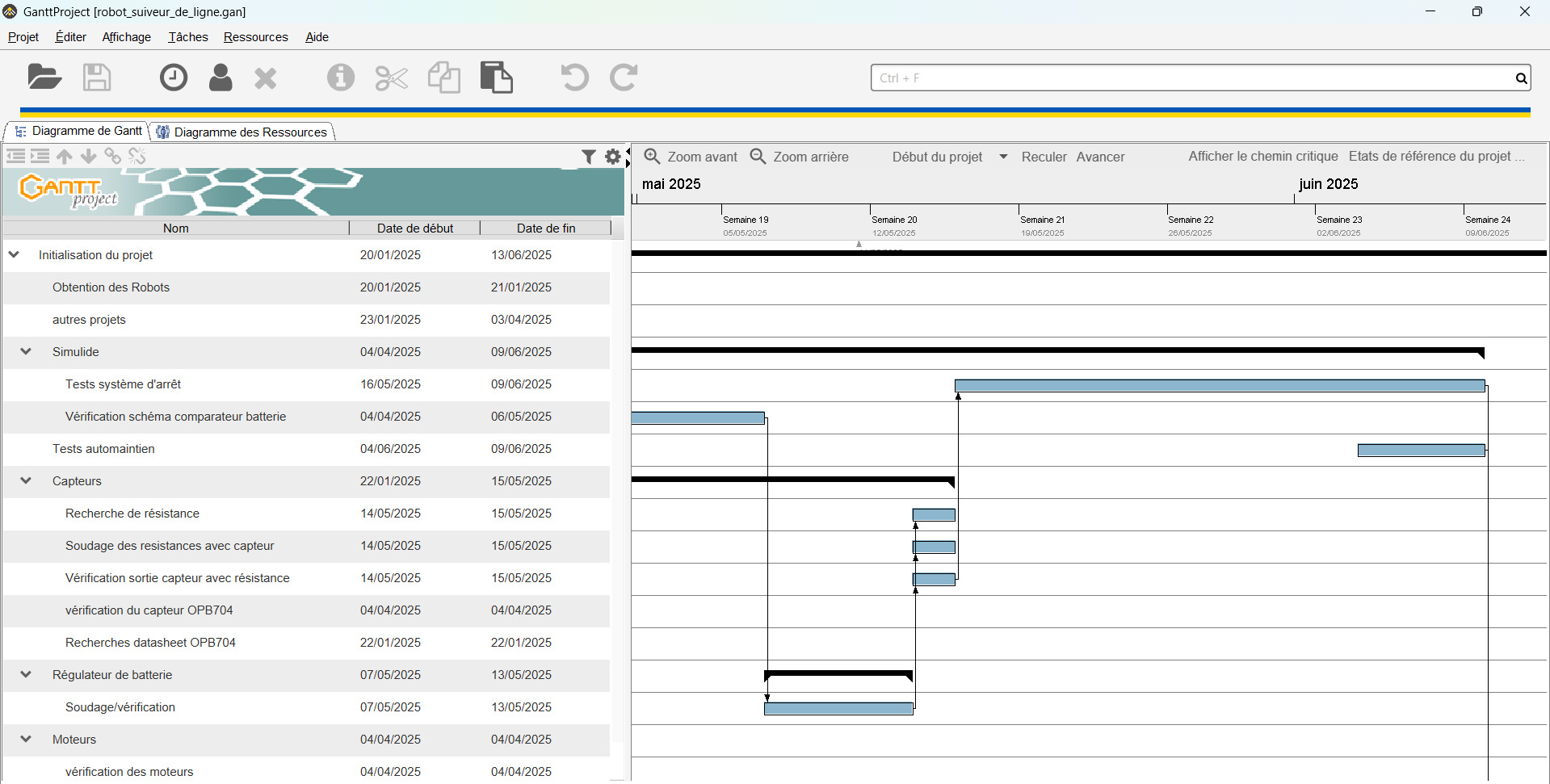Collapse the Régulateur de batterie group
The height and width of the screenshot is (784, 1550).
pos(26,675)
